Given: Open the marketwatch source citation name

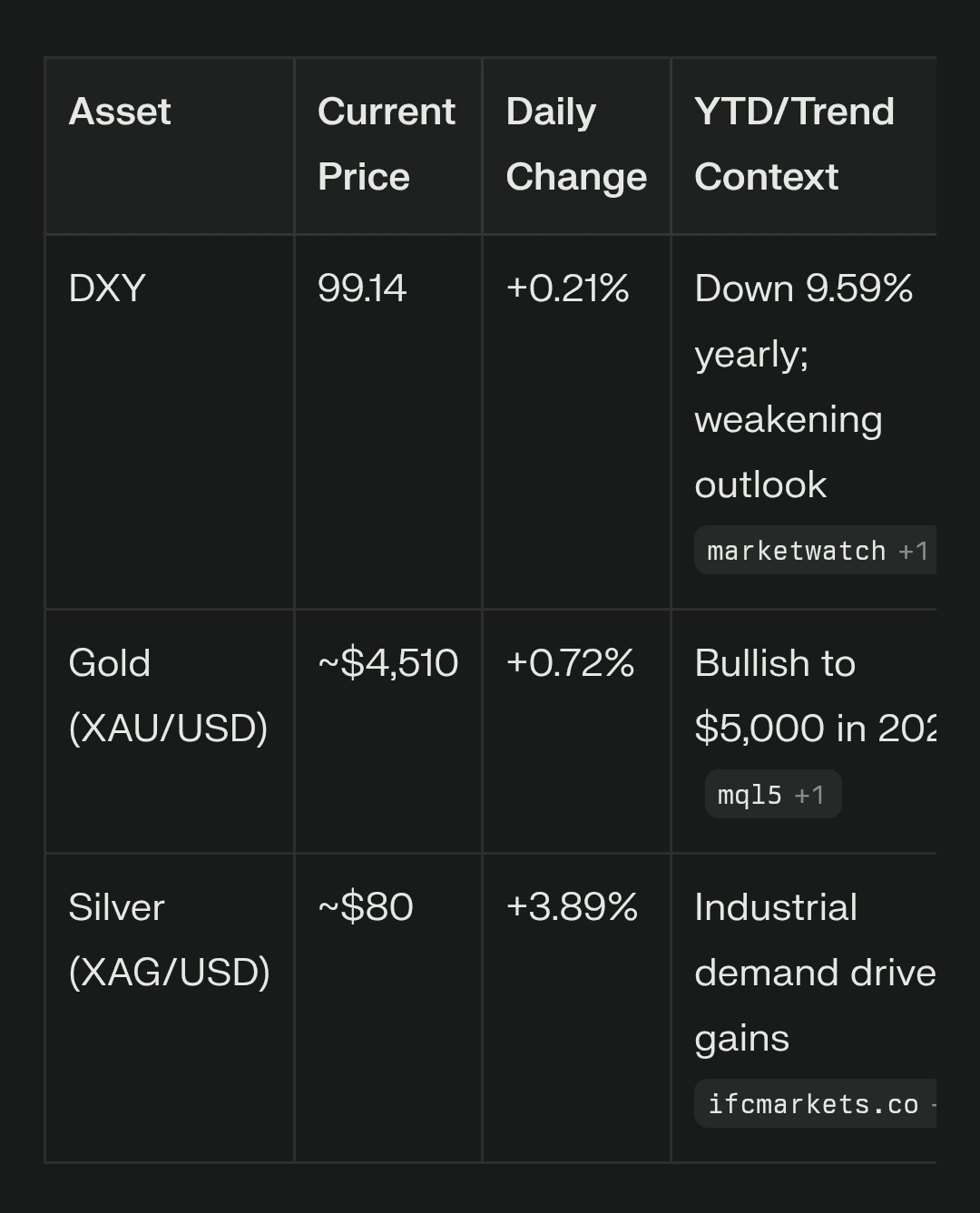Looking at the screenshot, I should pyautogui.click(x=796, y=551).
